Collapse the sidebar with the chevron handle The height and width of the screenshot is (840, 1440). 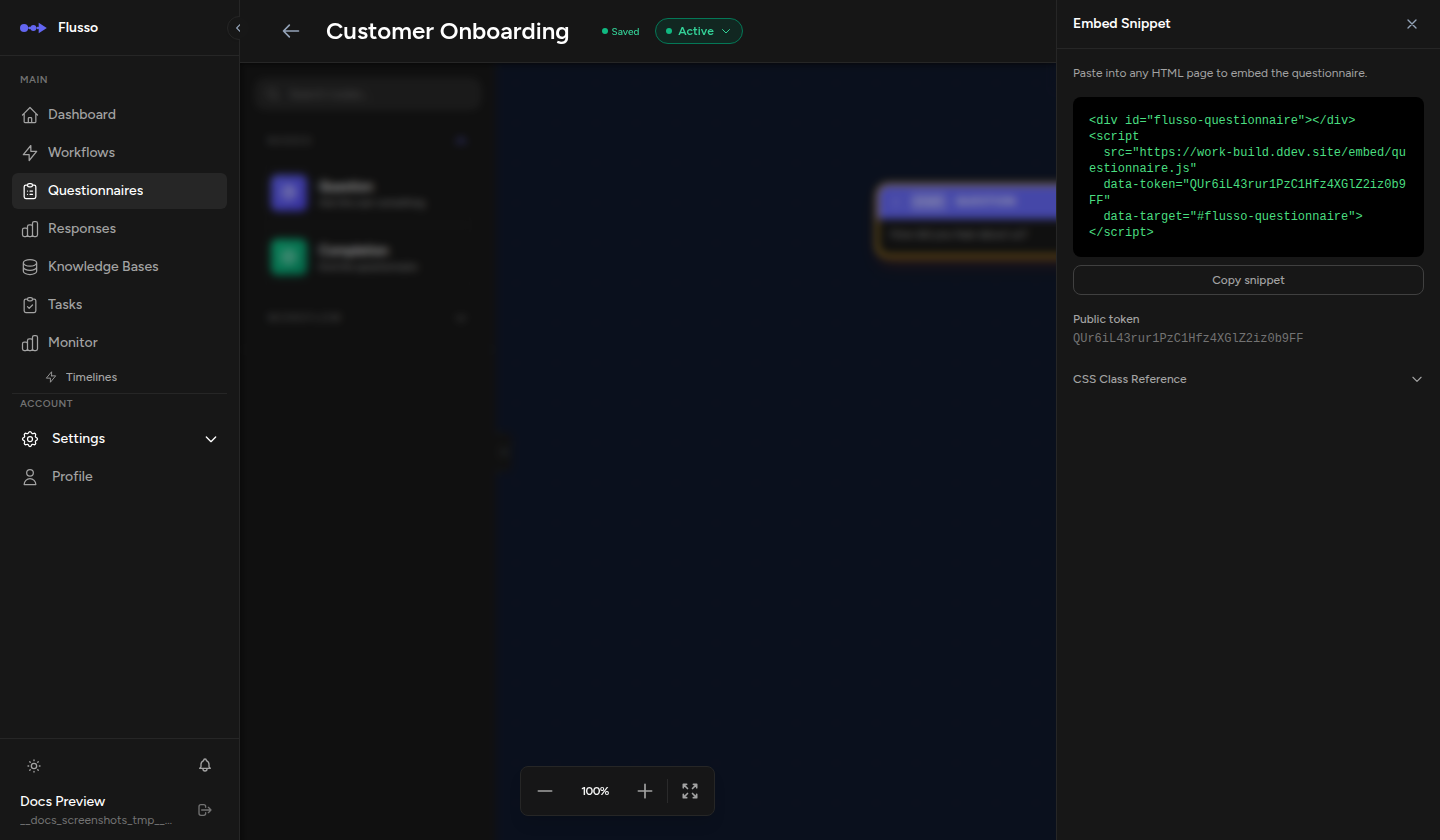237,28
